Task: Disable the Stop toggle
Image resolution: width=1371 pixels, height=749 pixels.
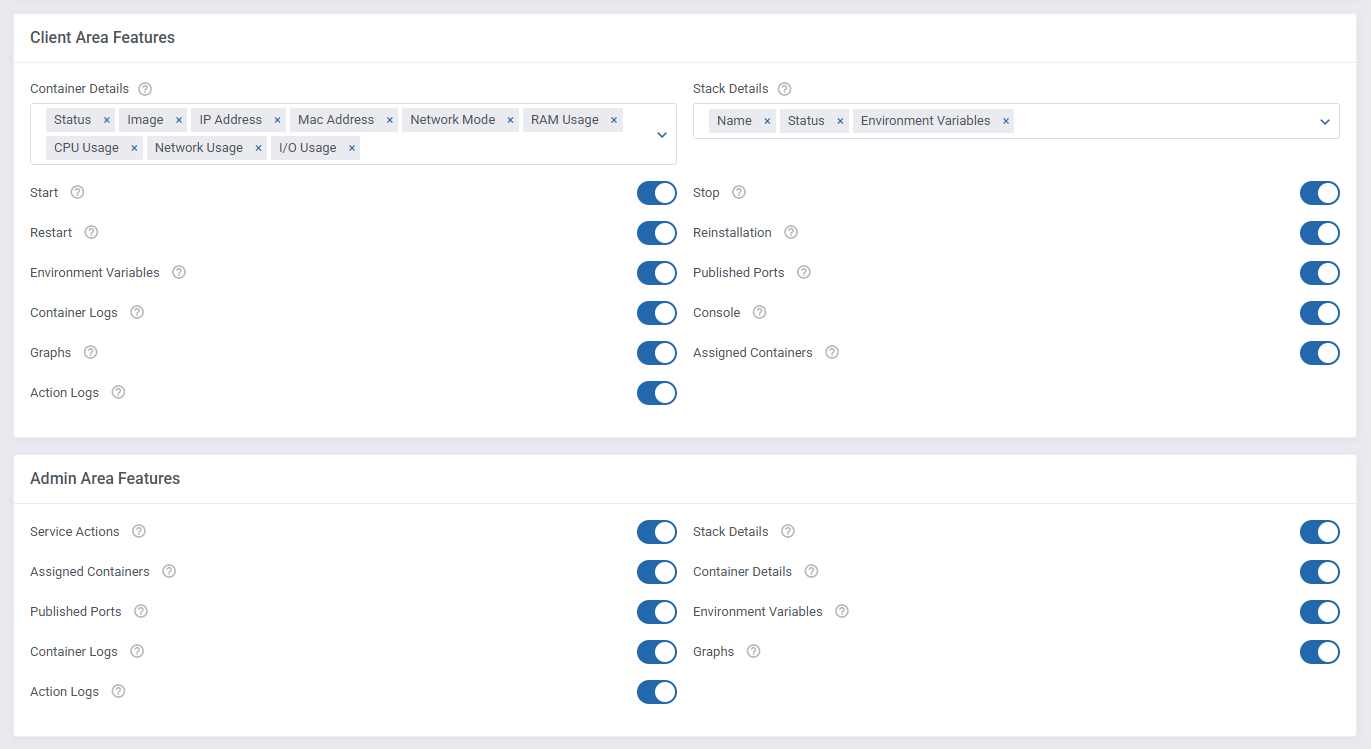Action: (1320, 193)
